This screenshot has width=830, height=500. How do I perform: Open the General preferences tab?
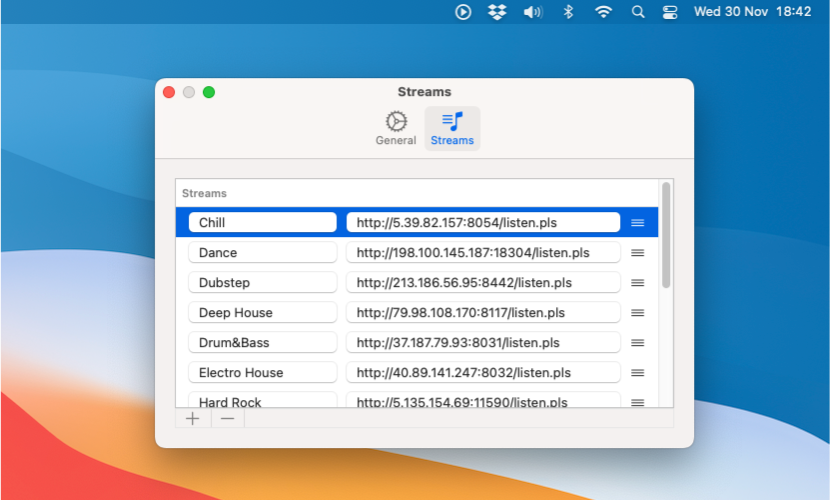point(396,128)
